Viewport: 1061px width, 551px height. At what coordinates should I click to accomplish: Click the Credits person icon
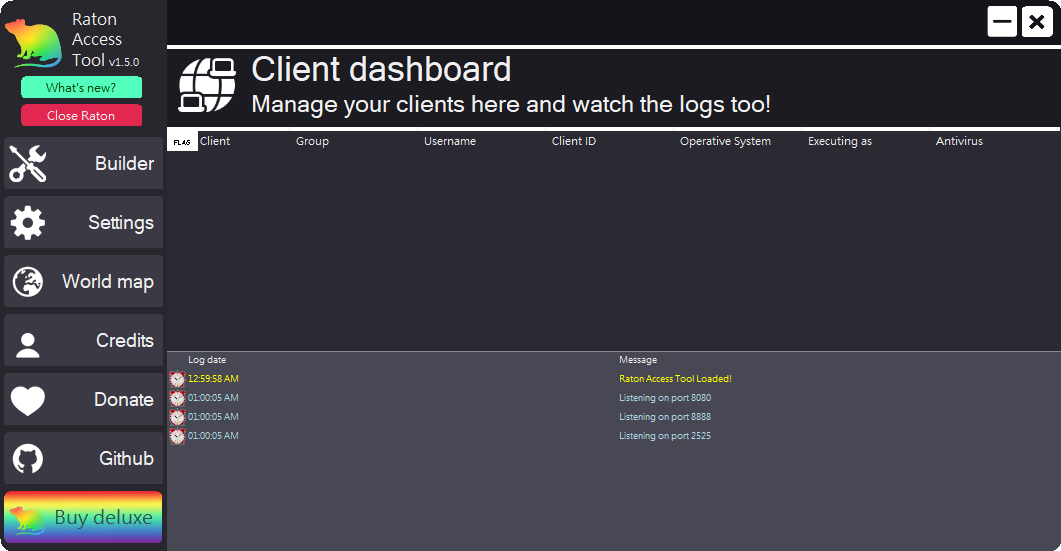28,342
